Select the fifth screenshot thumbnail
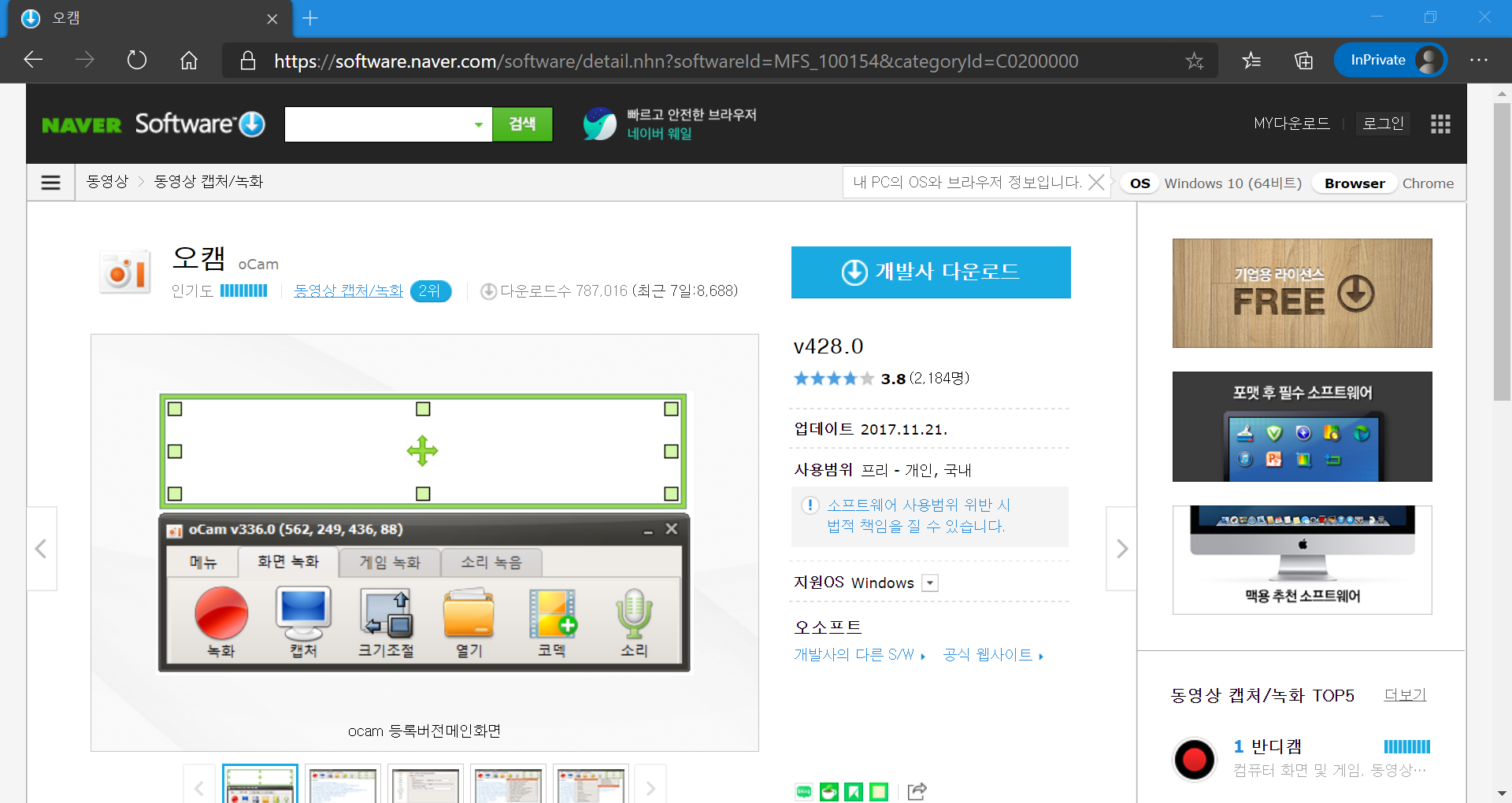The width and height of the screenshot is (1512, 803). point(591,784)
